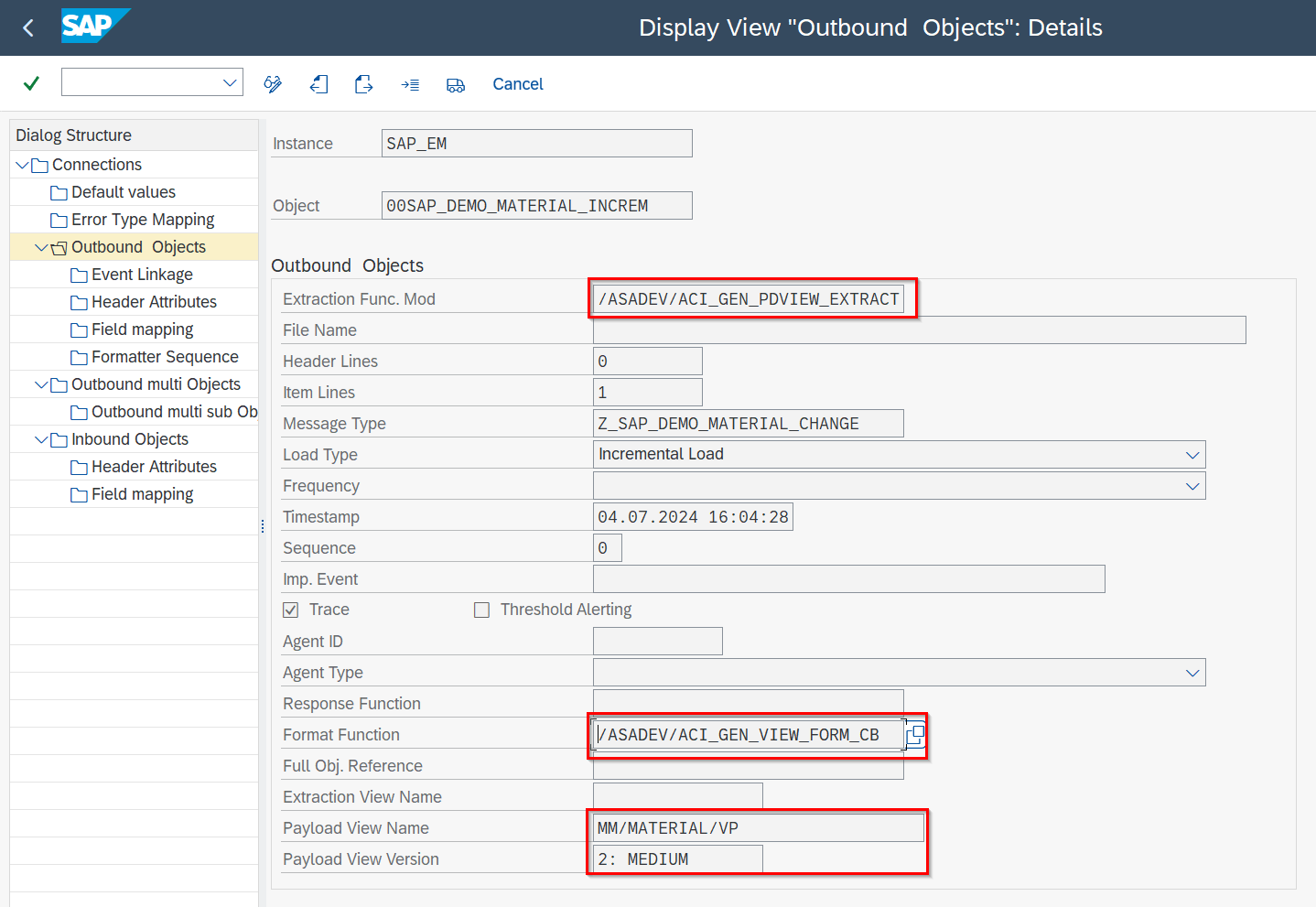Open the command field dropdown

click(230, 82)
